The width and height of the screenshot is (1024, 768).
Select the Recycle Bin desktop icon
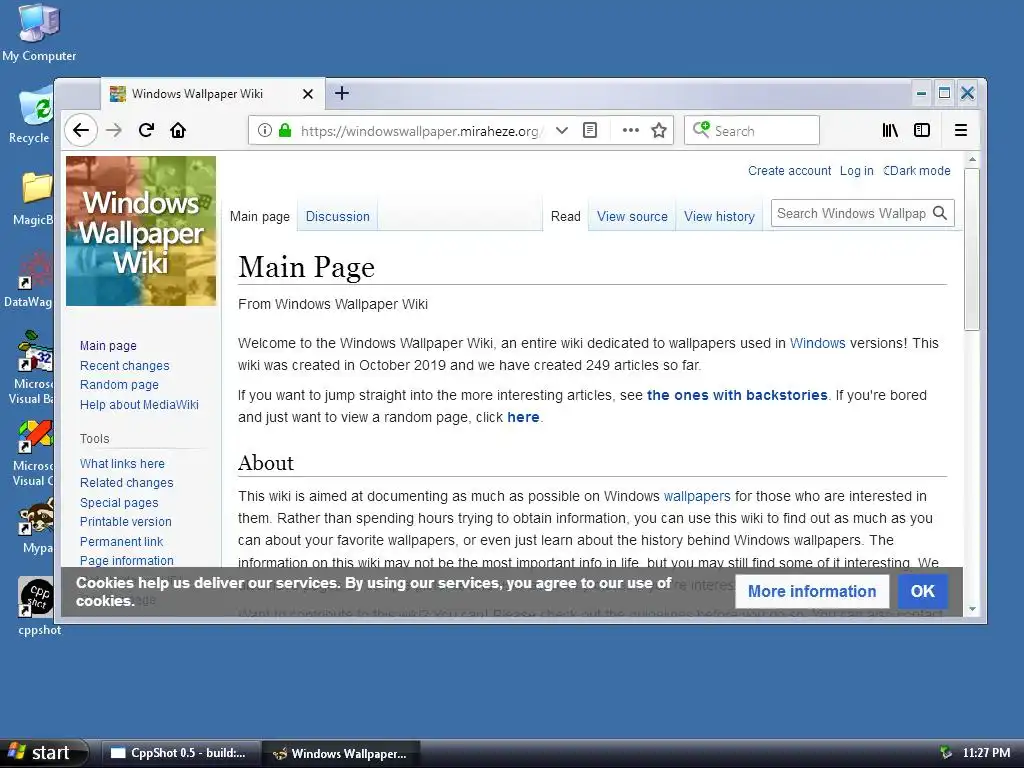point(32,115)
